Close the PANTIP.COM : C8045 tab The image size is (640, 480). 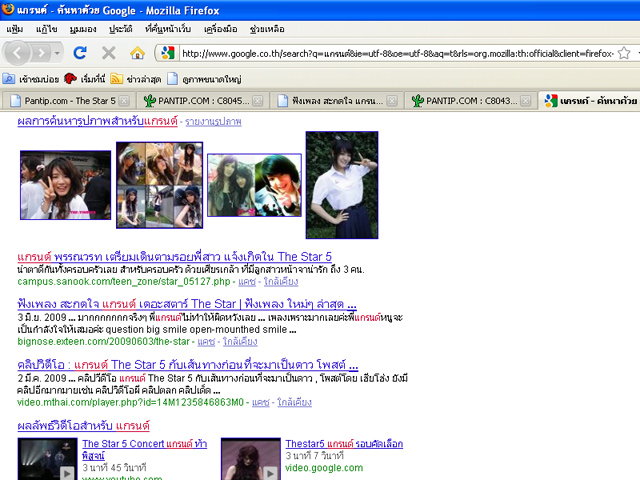tap(258, 100)
